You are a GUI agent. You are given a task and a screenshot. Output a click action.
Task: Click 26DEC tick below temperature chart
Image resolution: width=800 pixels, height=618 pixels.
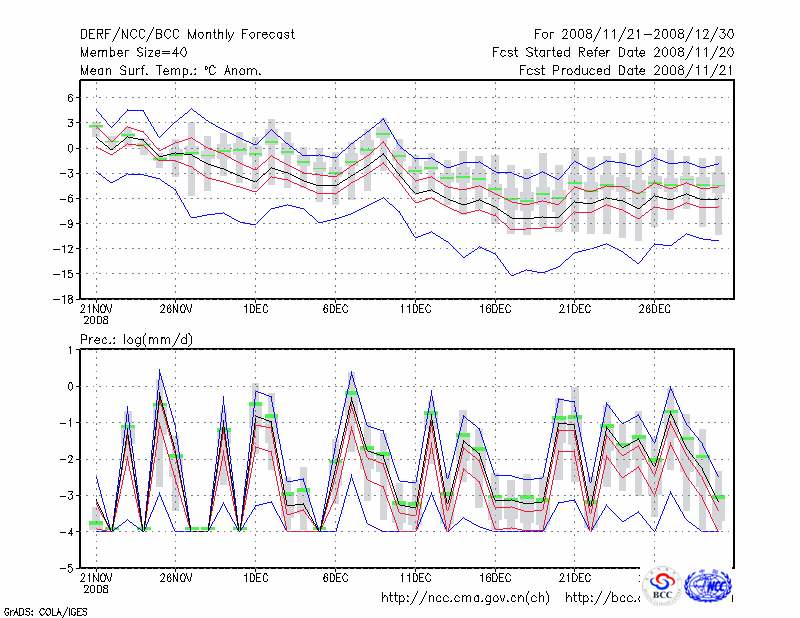point(655,309)
